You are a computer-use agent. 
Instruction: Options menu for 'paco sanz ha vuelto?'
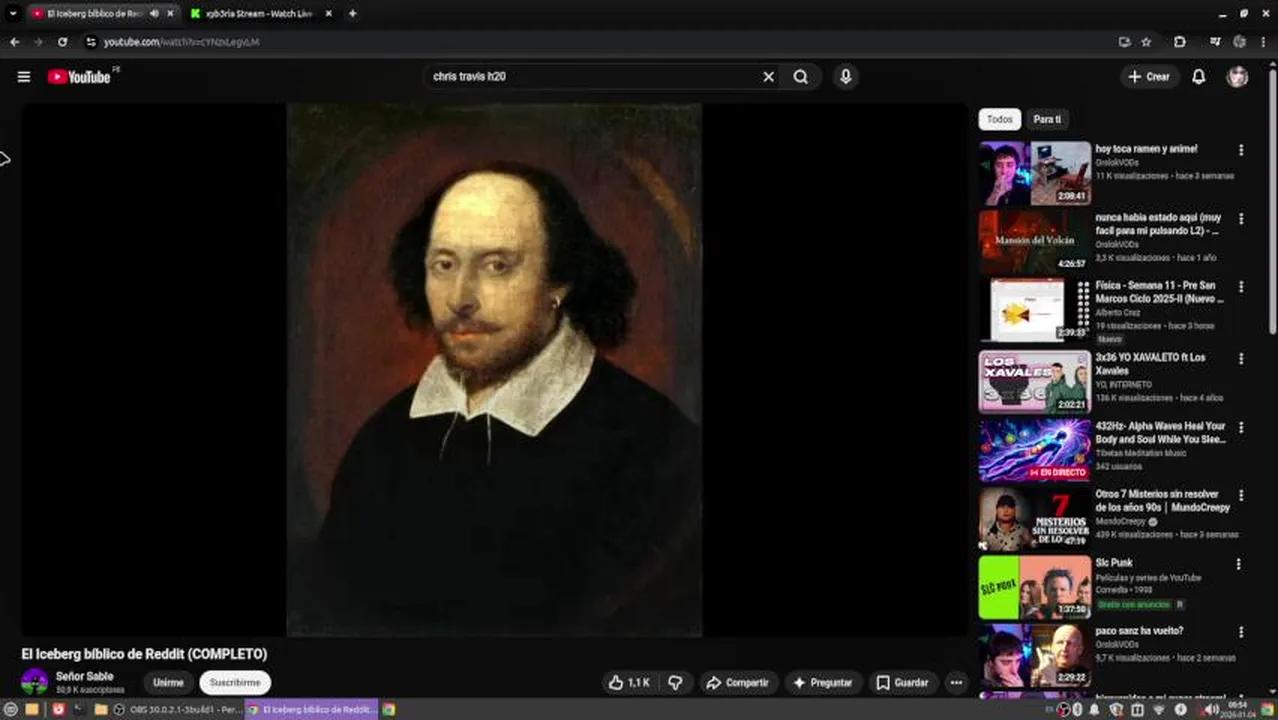point(1241,632)
